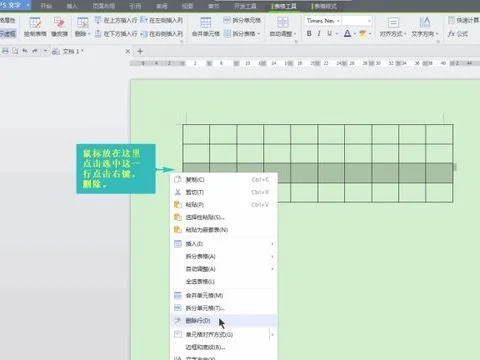Insert column to right (在右侧插入列)
Viewport: 480px width, 360px height.
click(x=161, y=34)
